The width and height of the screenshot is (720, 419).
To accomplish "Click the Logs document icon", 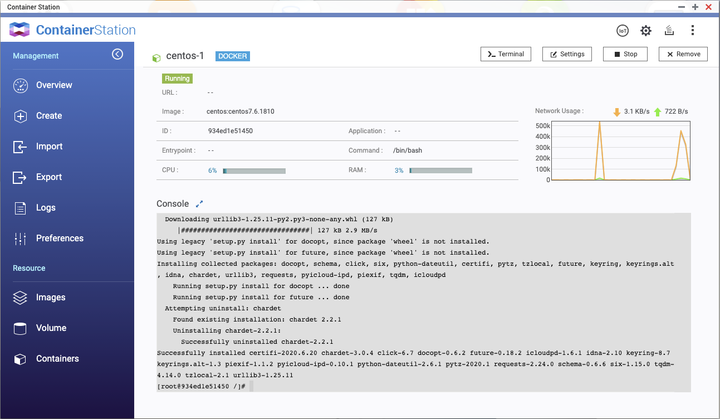I will (x=20, y=208).
